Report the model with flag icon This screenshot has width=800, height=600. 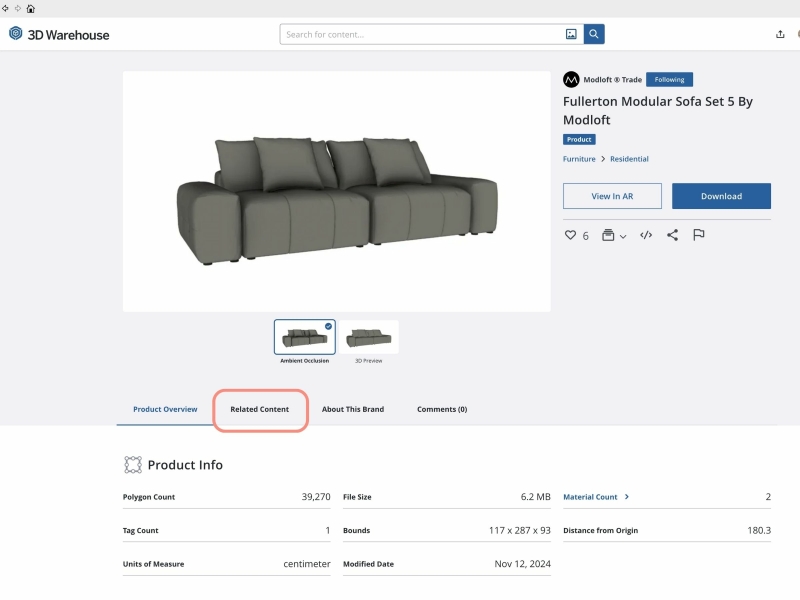pos(698,235)
